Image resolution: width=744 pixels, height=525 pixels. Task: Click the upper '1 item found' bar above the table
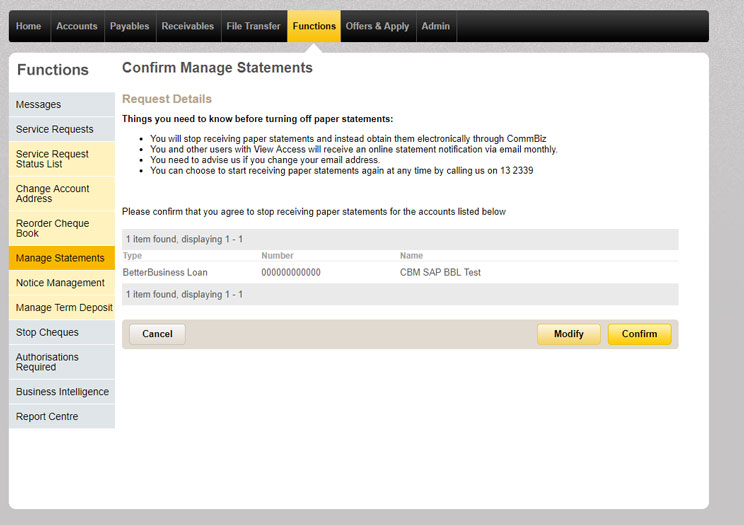pyautogui.click(x=400, y=239)
